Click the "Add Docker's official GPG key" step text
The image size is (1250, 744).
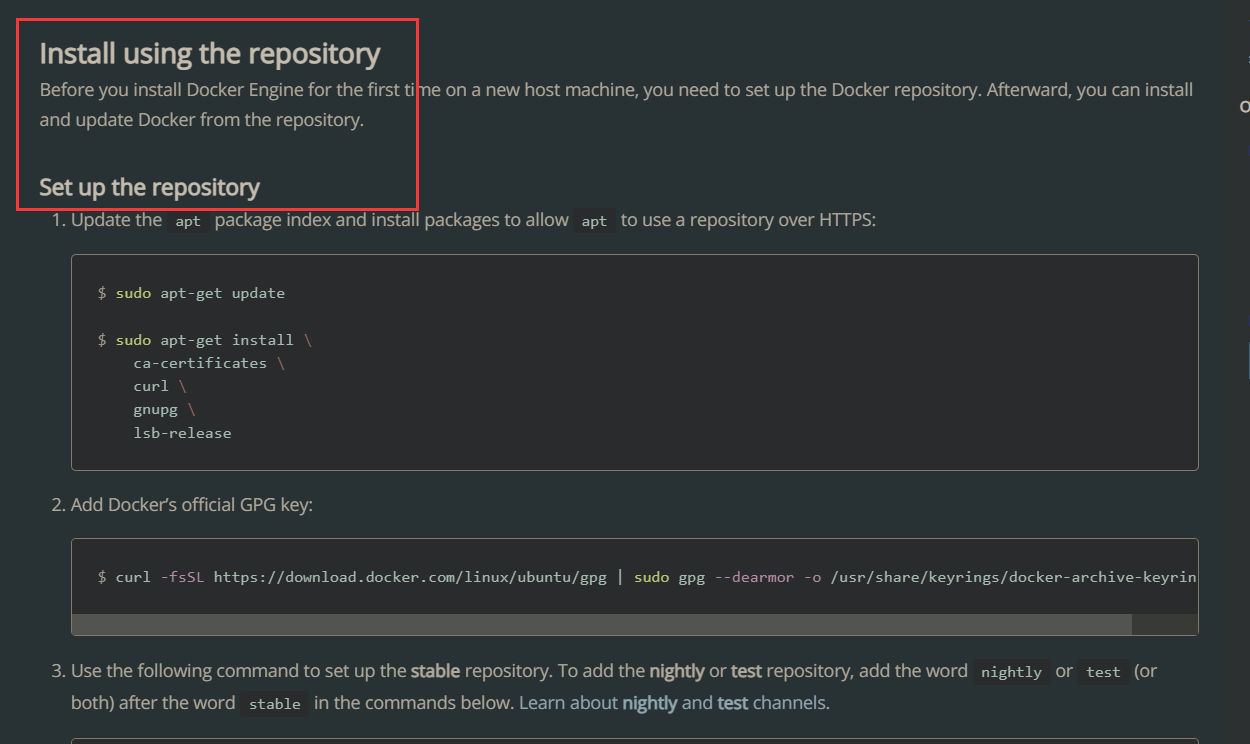coord(191,505)
